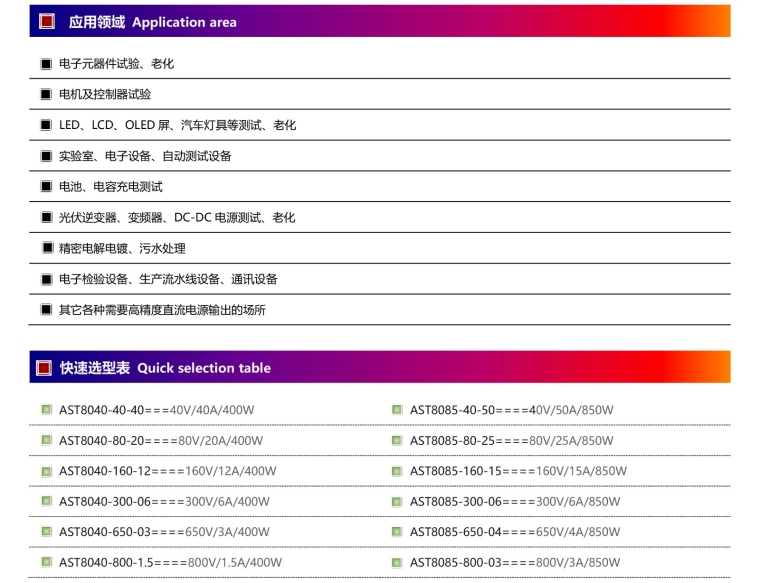Open the AST8085-650-04 model entry
This screenshot has width=760, height=583.
(515, 532)
